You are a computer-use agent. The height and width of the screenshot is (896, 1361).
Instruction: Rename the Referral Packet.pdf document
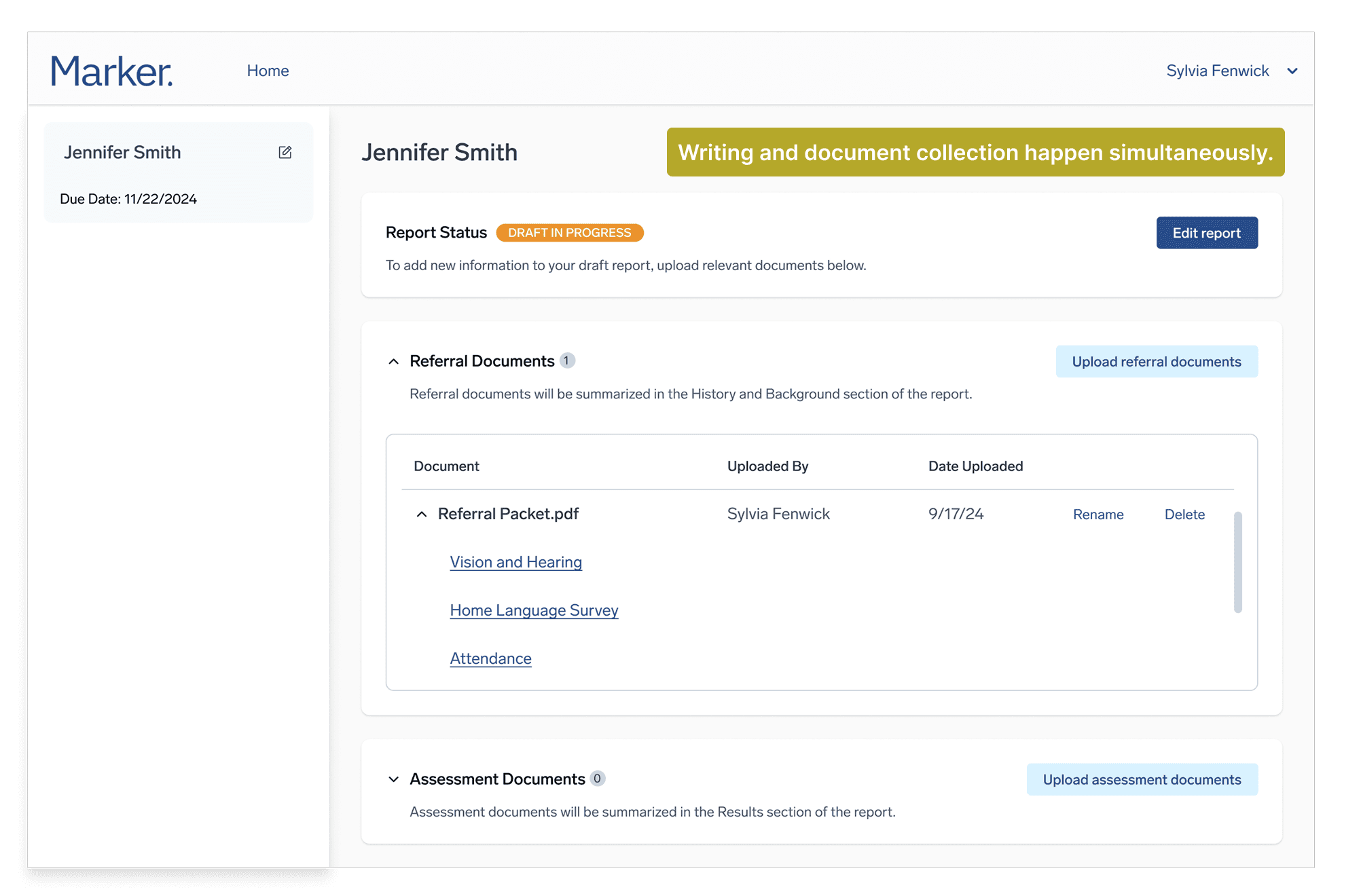(1098, 515)
